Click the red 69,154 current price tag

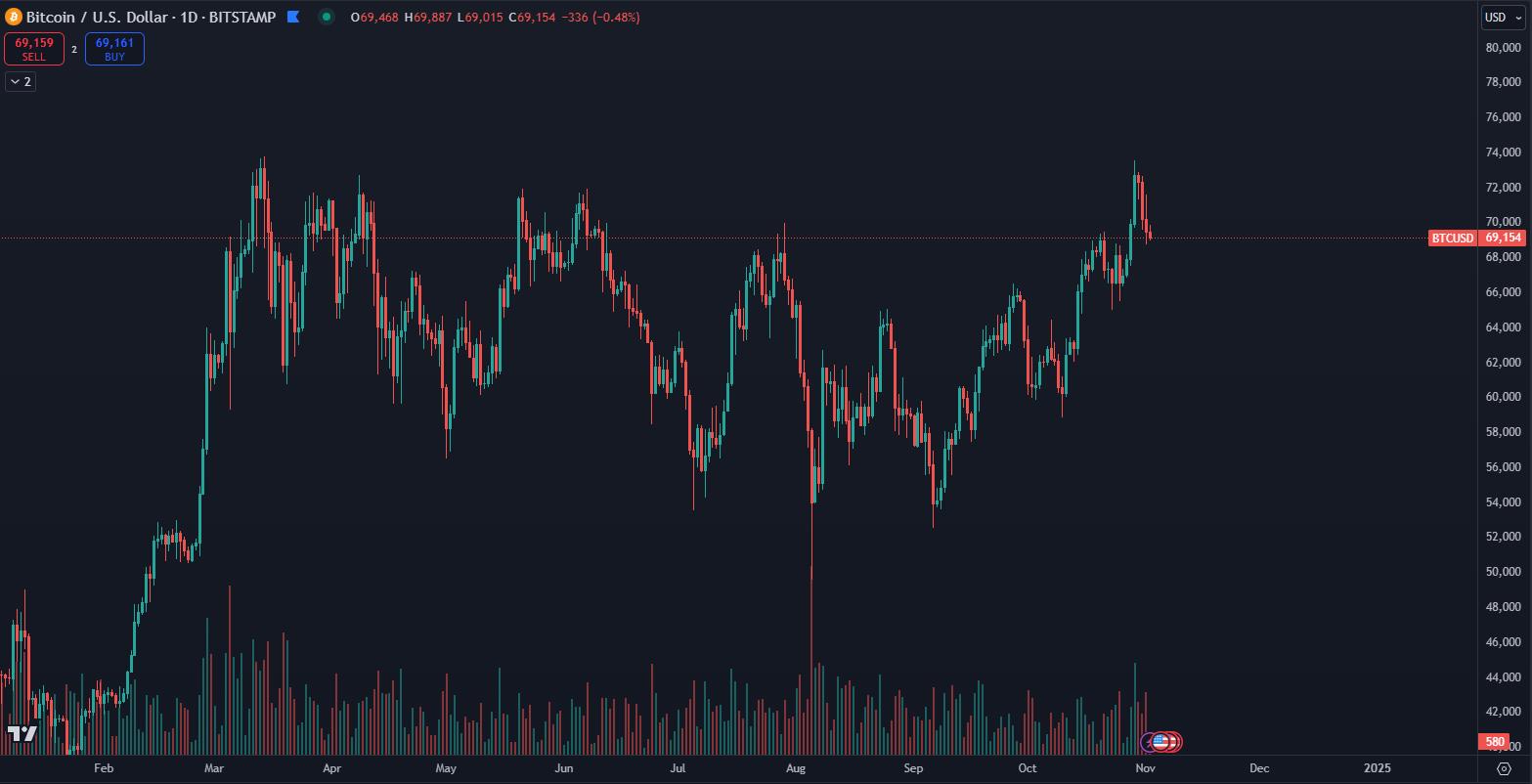[x=1502, y=238]
